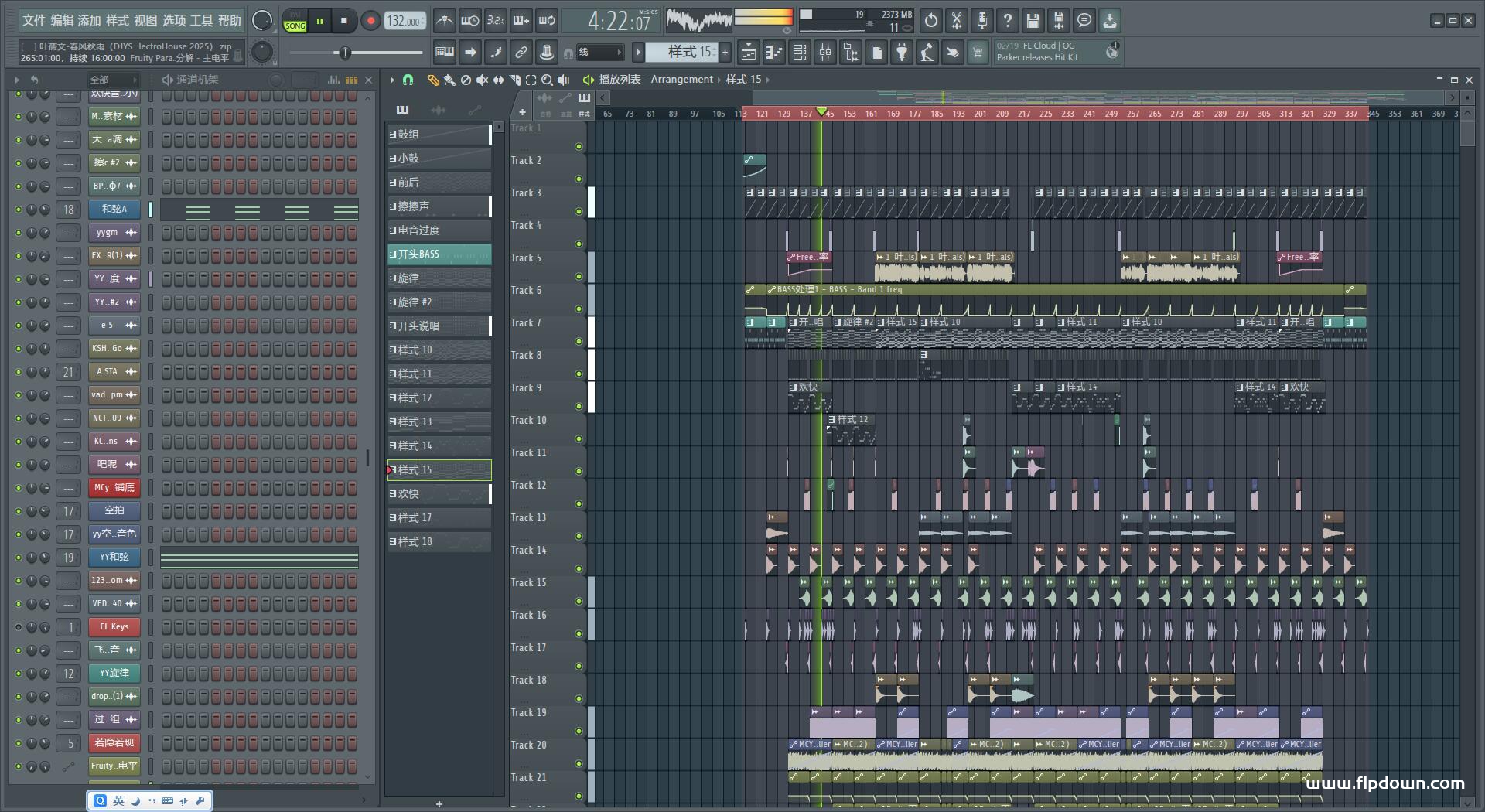
Task: Select the playlist delete tool
Action: point(466,80)
